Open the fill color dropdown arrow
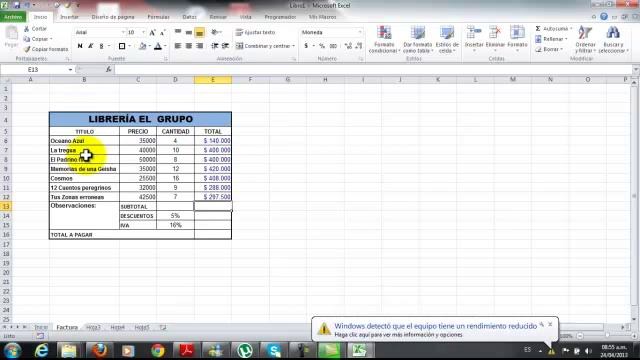Viewport: 640px width, 360px height. coord(150,46)
